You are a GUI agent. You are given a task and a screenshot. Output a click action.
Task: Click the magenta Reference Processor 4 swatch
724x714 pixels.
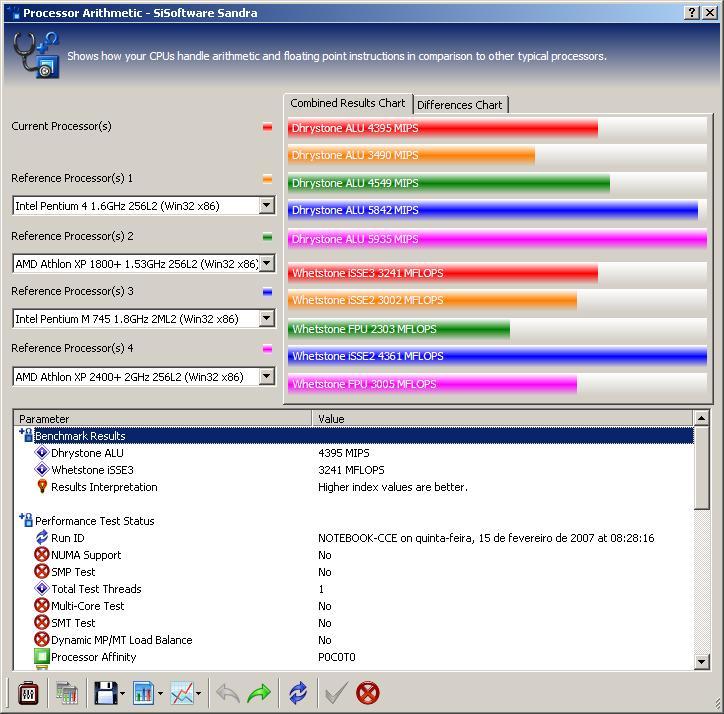coord(267,349)
